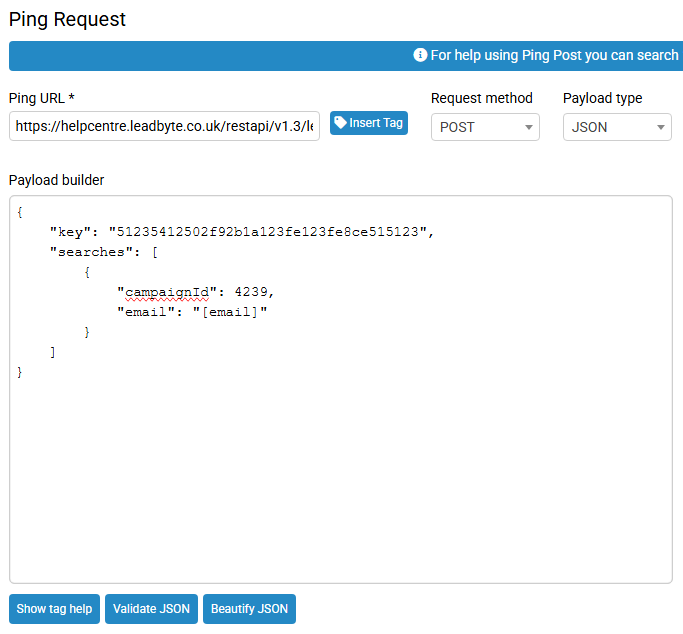Click the Request method label

(482, 98)
